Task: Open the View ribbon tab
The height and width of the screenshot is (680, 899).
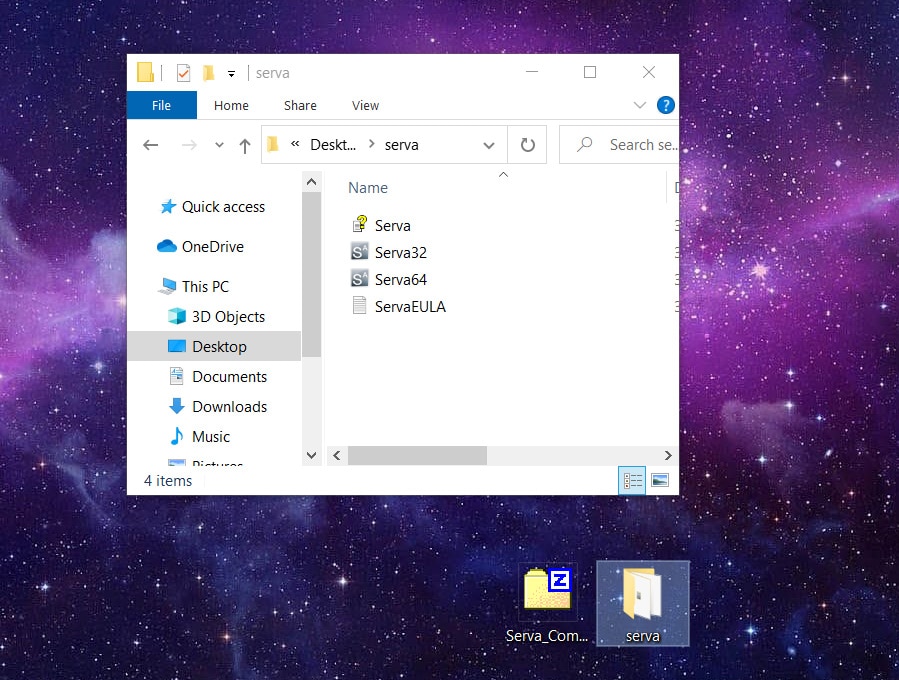Action: pos(365,105)
